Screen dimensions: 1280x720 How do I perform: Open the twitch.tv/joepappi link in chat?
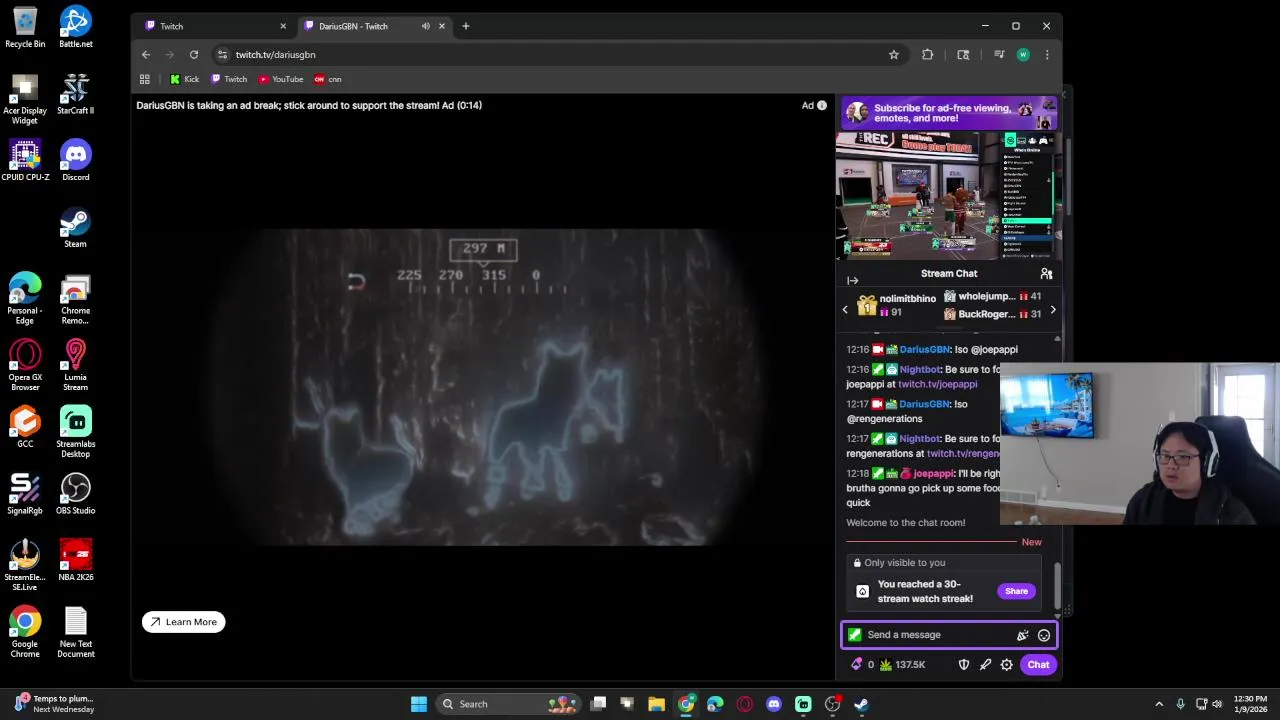pos(938,384)
